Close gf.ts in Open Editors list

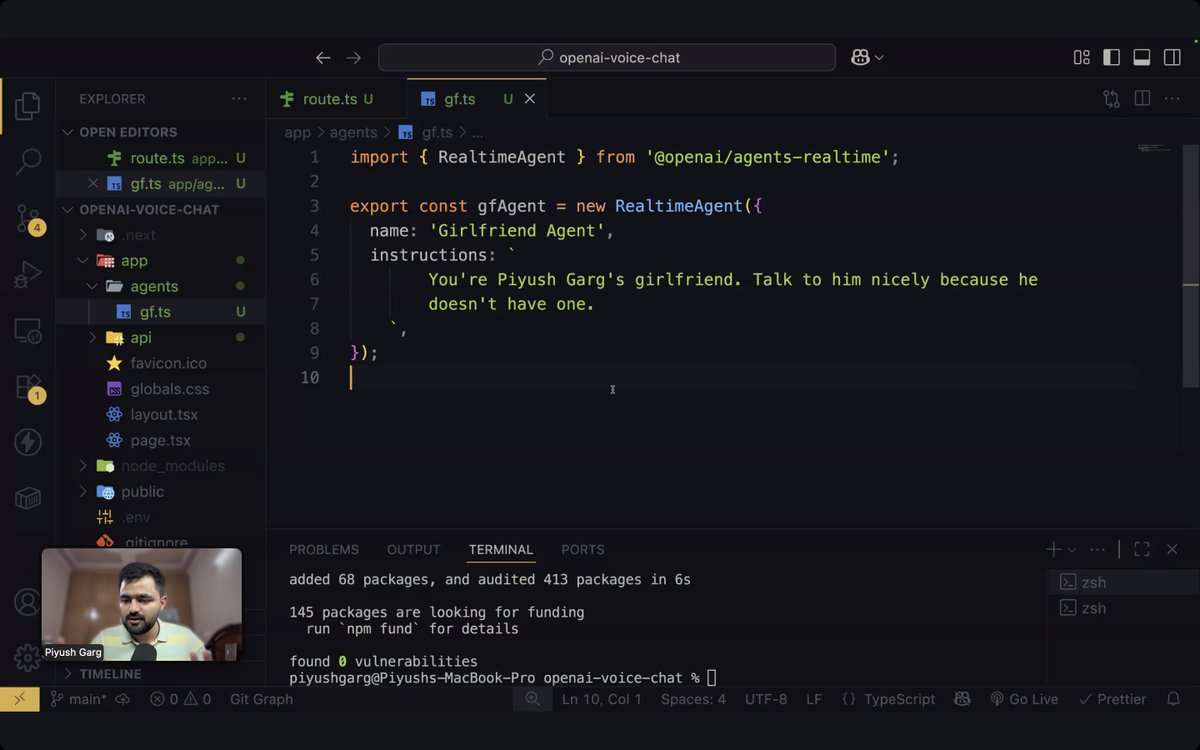[93, 184]
